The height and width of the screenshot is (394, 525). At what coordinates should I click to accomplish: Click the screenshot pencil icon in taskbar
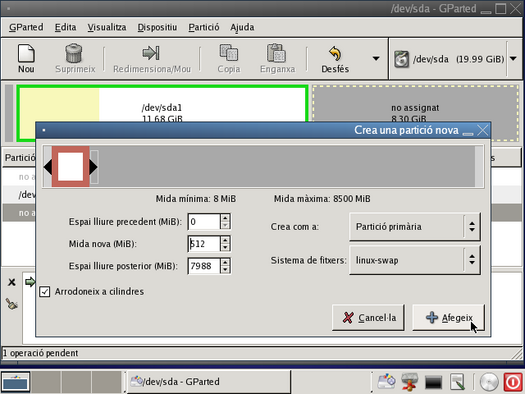[457, 382]
